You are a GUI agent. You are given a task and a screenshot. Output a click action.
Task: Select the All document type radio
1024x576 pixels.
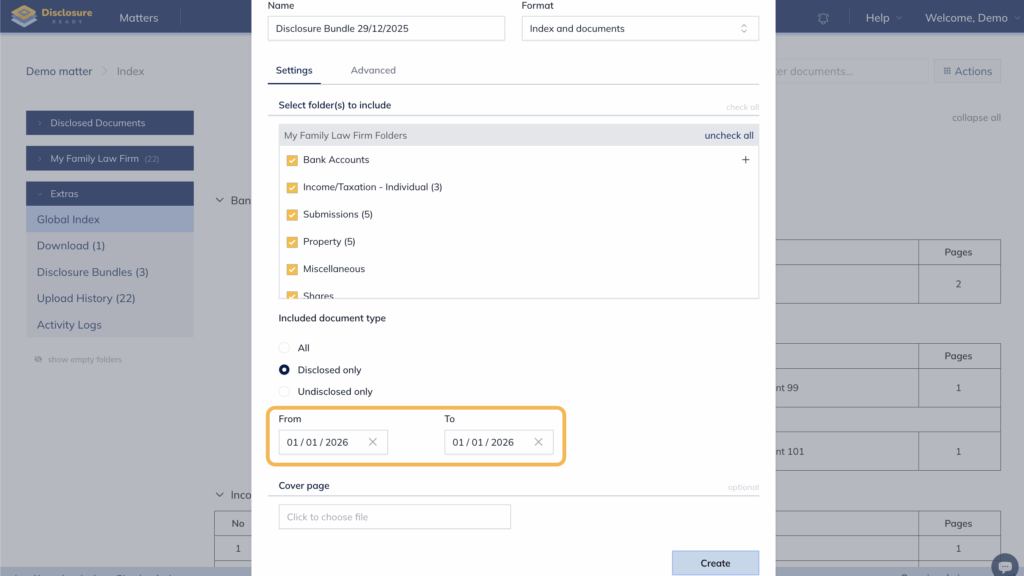[x=284, y=348]
